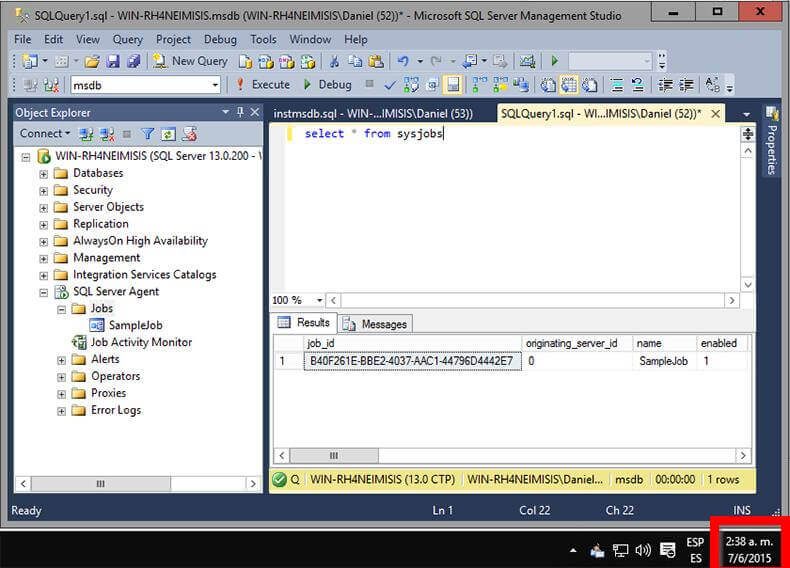Switch to the Messages tab
Viewport: 790px width, 568px height.
click(x=376, y=324)
